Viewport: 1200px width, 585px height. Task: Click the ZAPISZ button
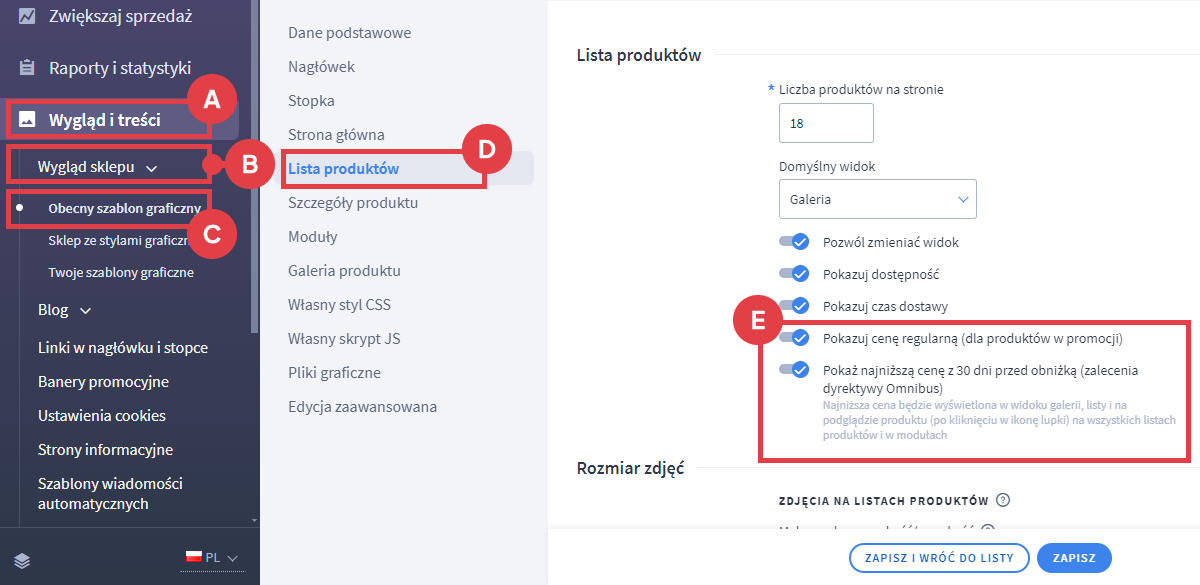click(1074, 558)
